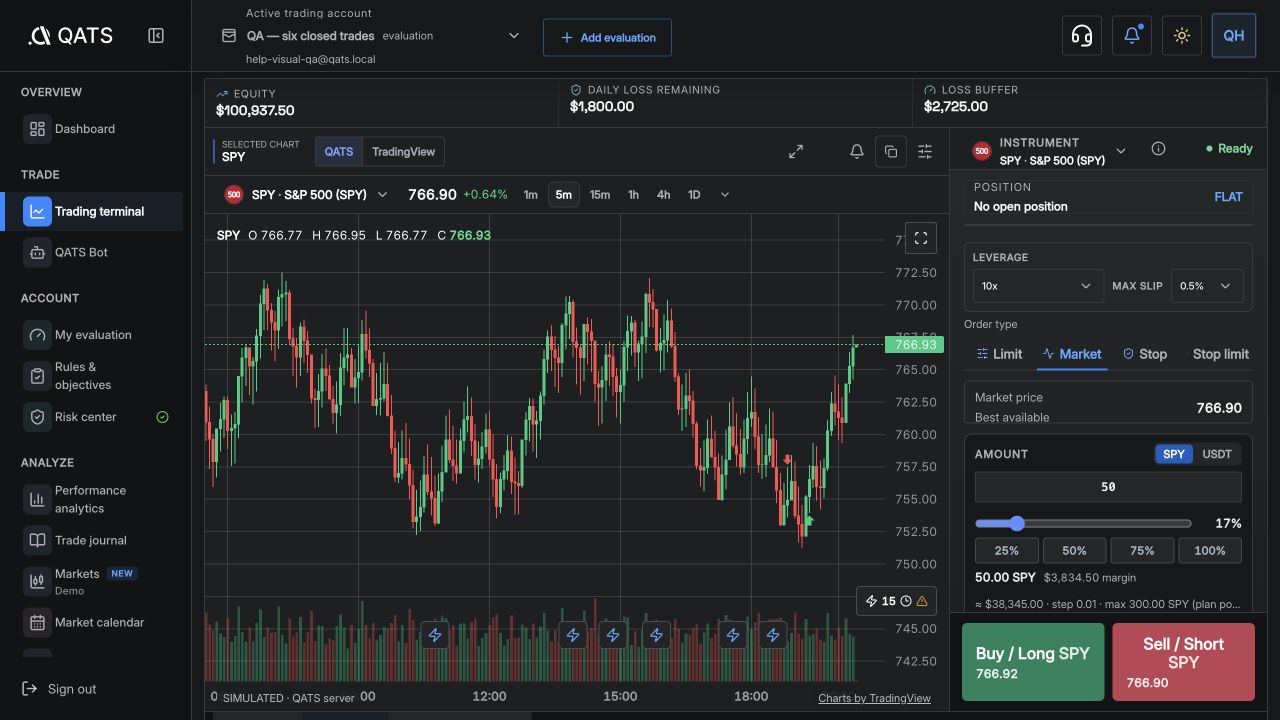Select 15m timeframe
The width and height of the screenshot is (1280, 720).
click(x=600, y=195)
